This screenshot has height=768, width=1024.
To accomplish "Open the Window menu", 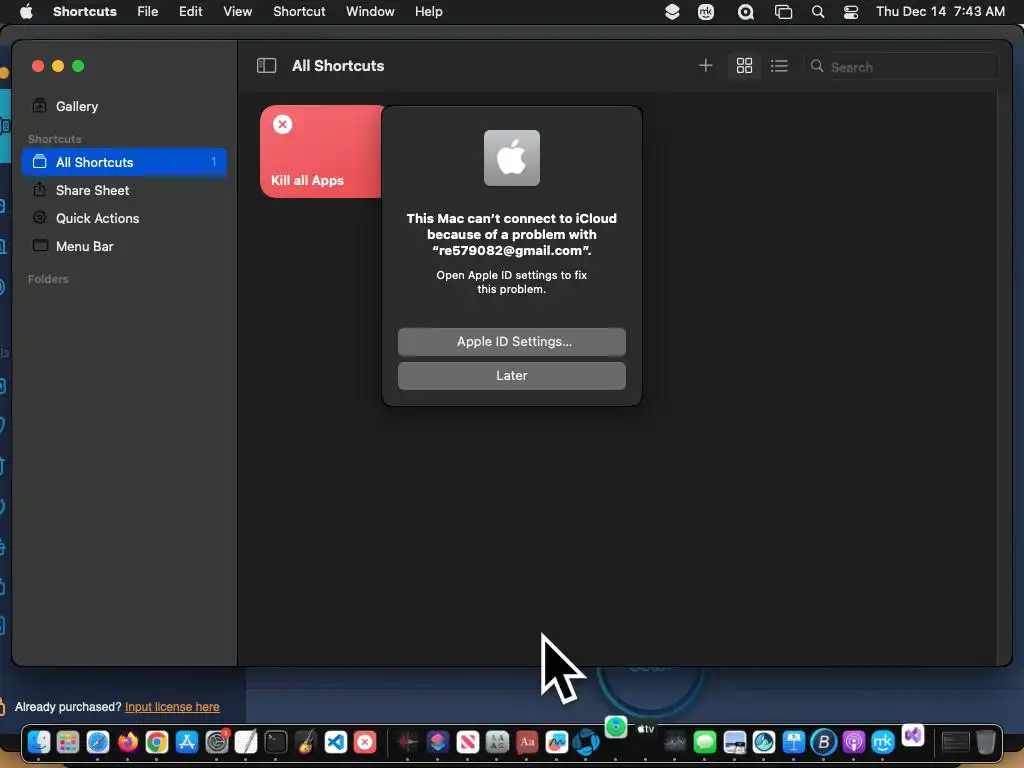I will click(370, 12).
